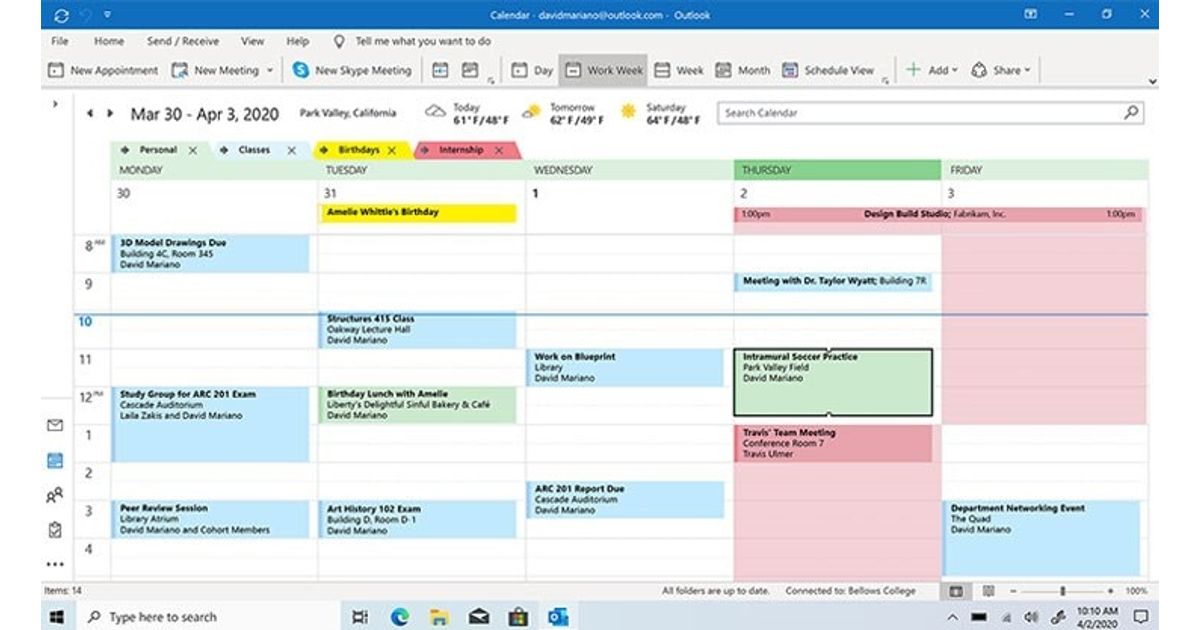
Task: Open the Intramural Soccer Practice event
Action: (x=832, y=380)
